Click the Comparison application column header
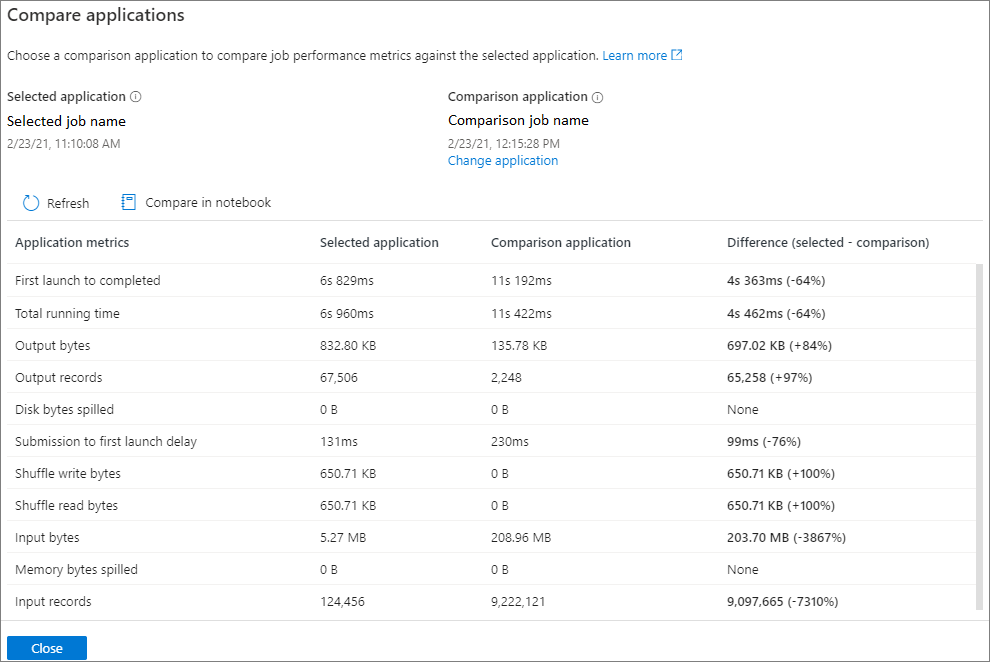 point(561,242)
